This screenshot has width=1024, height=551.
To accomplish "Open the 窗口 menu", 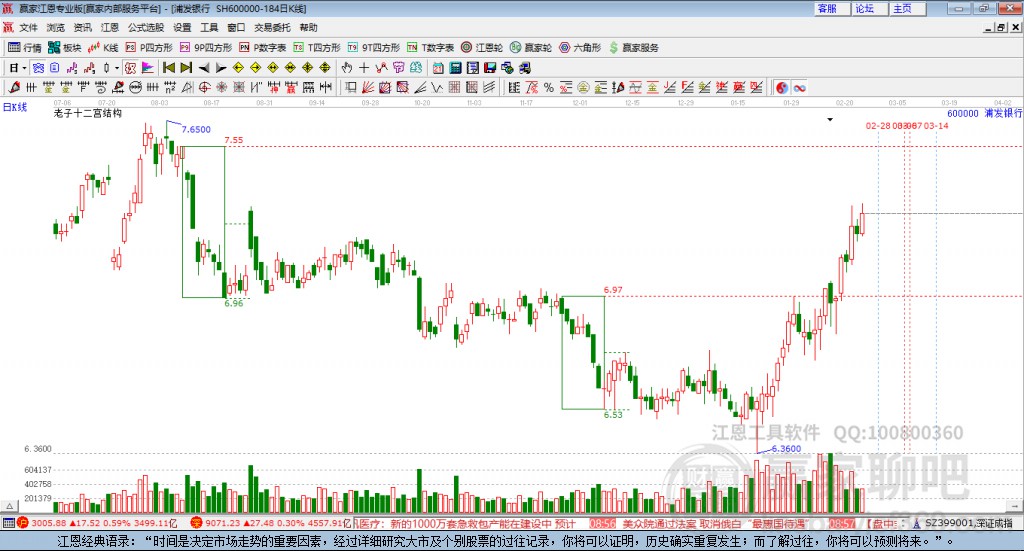I will tap(236, 27).
